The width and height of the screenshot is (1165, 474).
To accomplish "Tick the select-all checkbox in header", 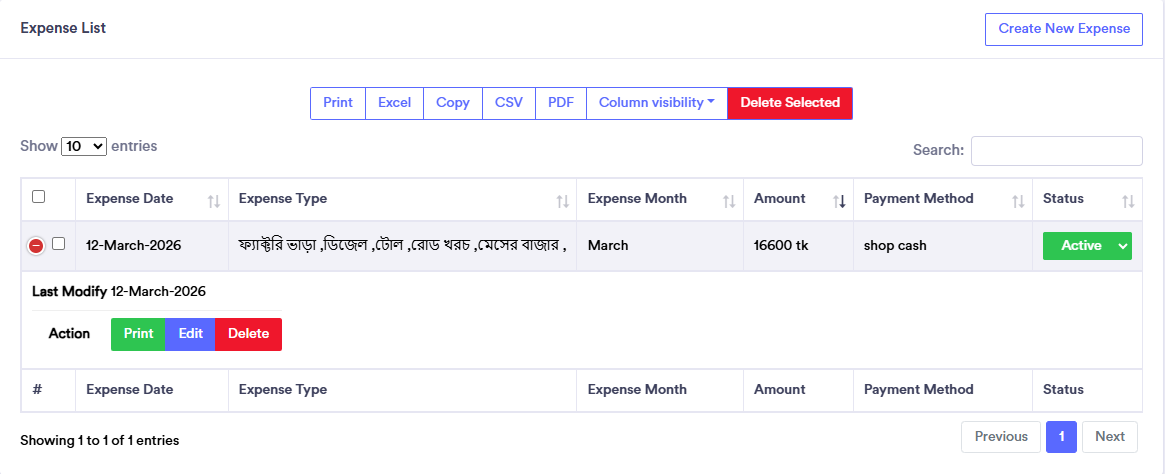I will (x=39, y=197).
